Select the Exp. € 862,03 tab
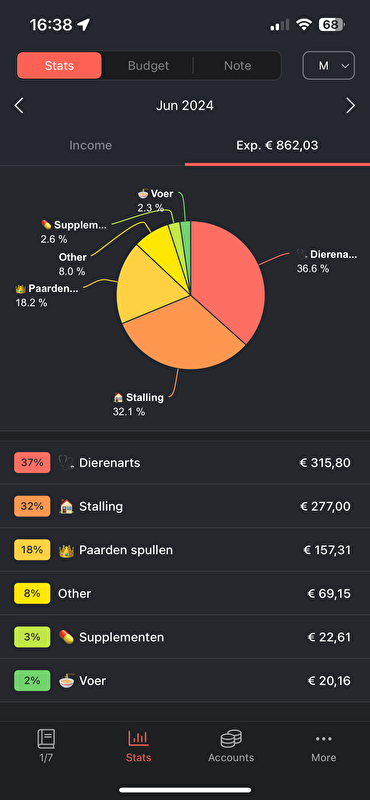The width and height of the screenshot is (370, 800). pos(277,145)
